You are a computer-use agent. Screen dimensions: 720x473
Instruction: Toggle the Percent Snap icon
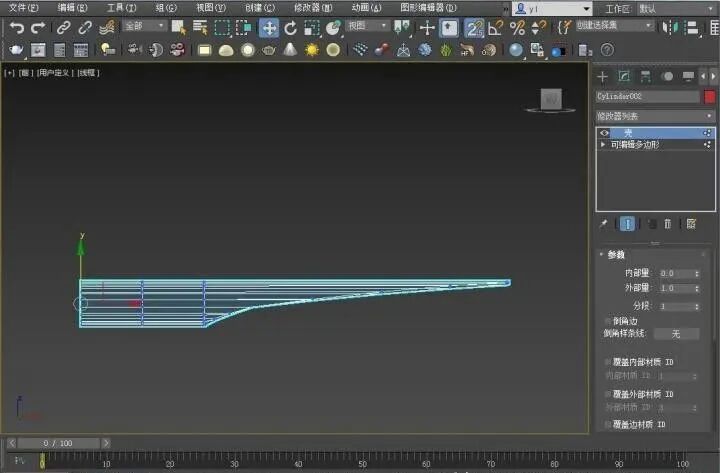tap(517, 28)
